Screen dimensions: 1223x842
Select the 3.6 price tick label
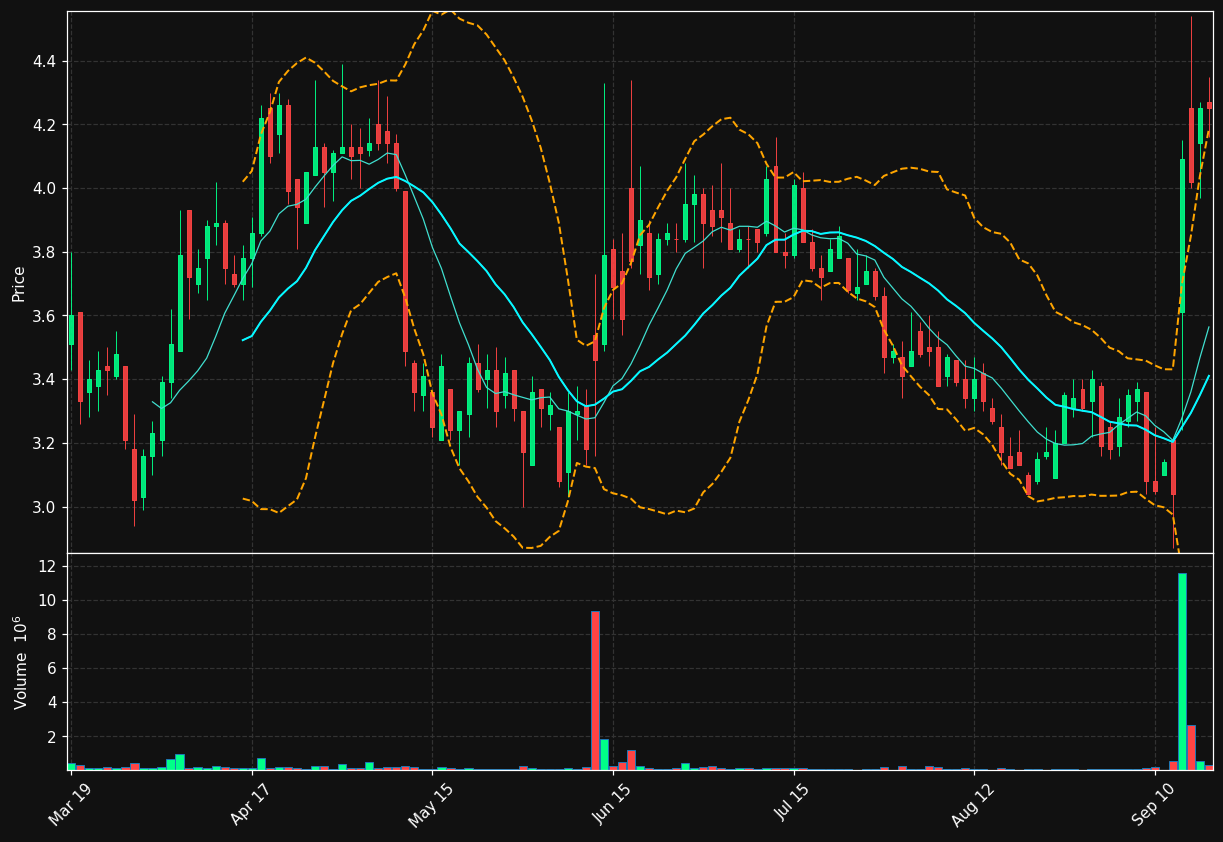tap(44, 316)
